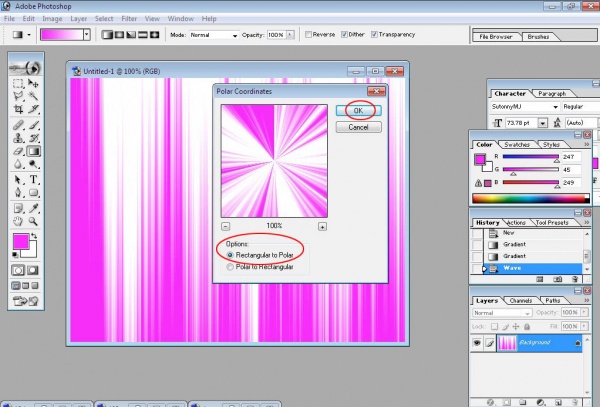The width and height of the screenshot is (600, 407).
Task: Open the File Browser tab
Action: [x=496, y=37]
